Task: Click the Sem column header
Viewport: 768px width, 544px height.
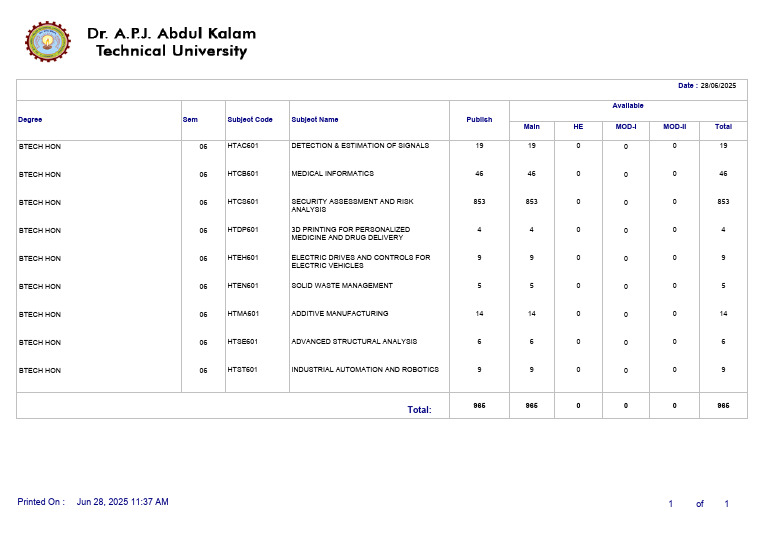Action: pyautogui.click(x=190, y=119)
